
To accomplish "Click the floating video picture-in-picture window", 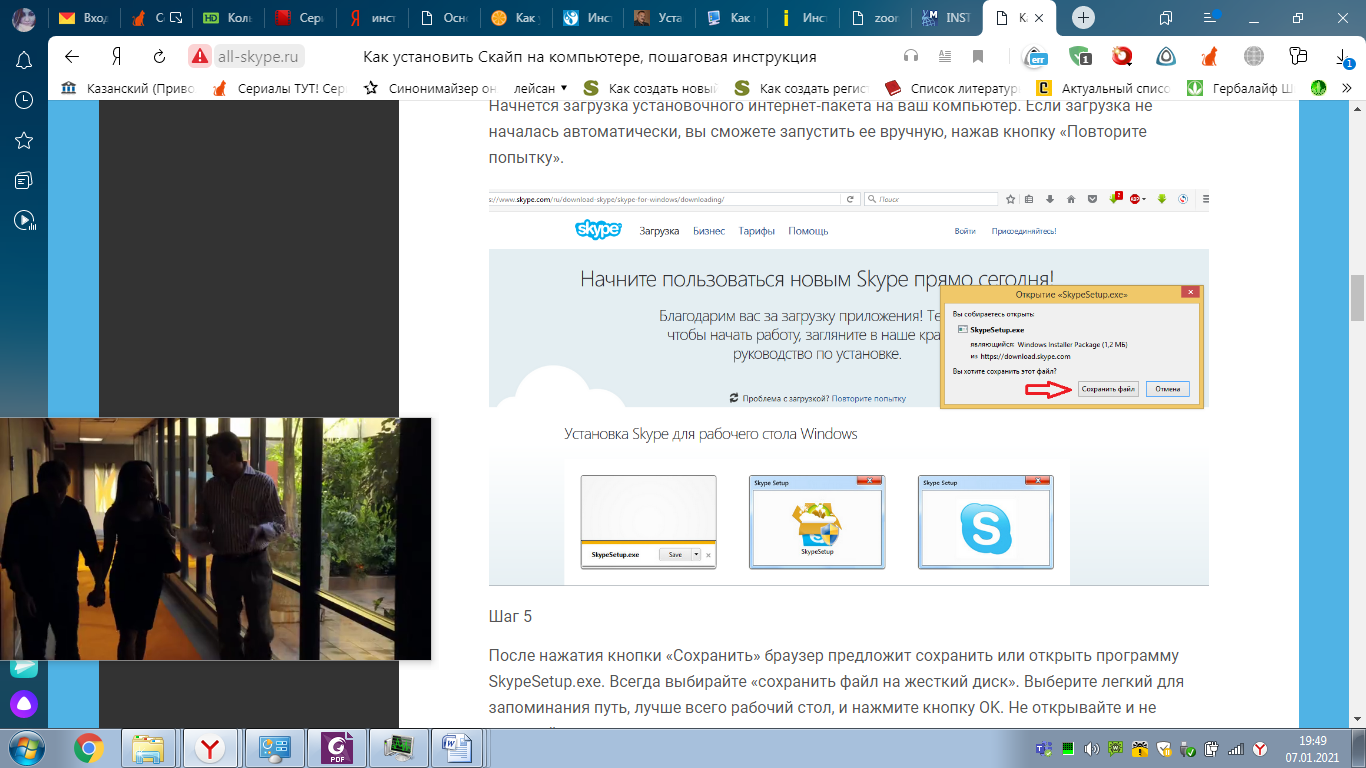I will pos(215,539).
